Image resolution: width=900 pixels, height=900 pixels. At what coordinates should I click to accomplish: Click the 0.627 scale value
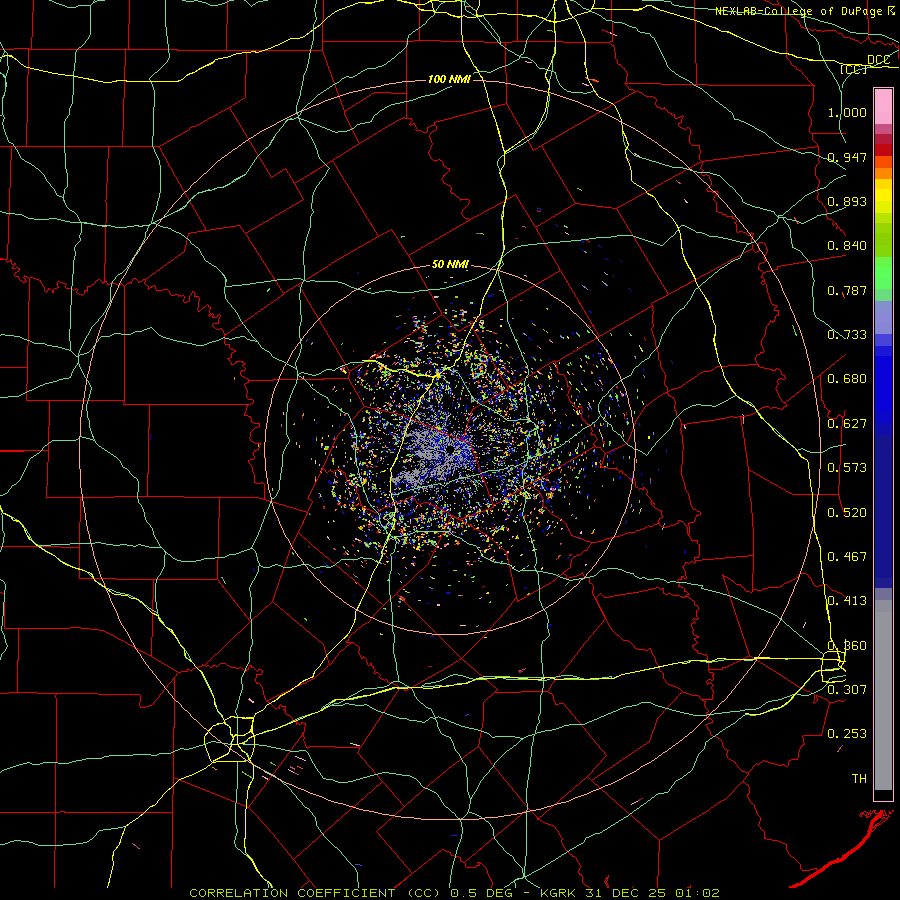coord(847,423)
